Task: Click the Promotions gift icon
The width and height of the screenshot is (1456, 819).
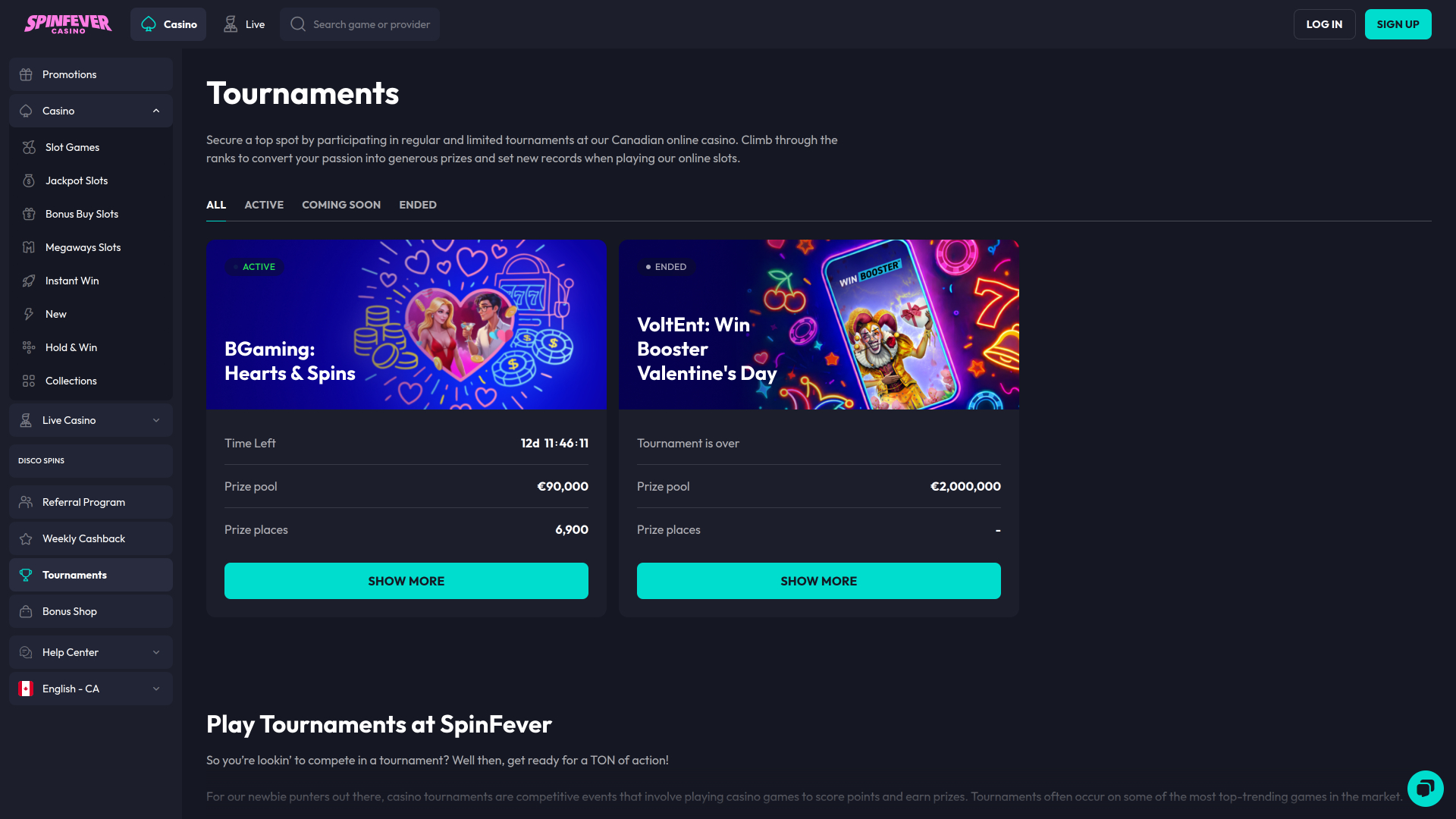Action: (x=27, y=74)
